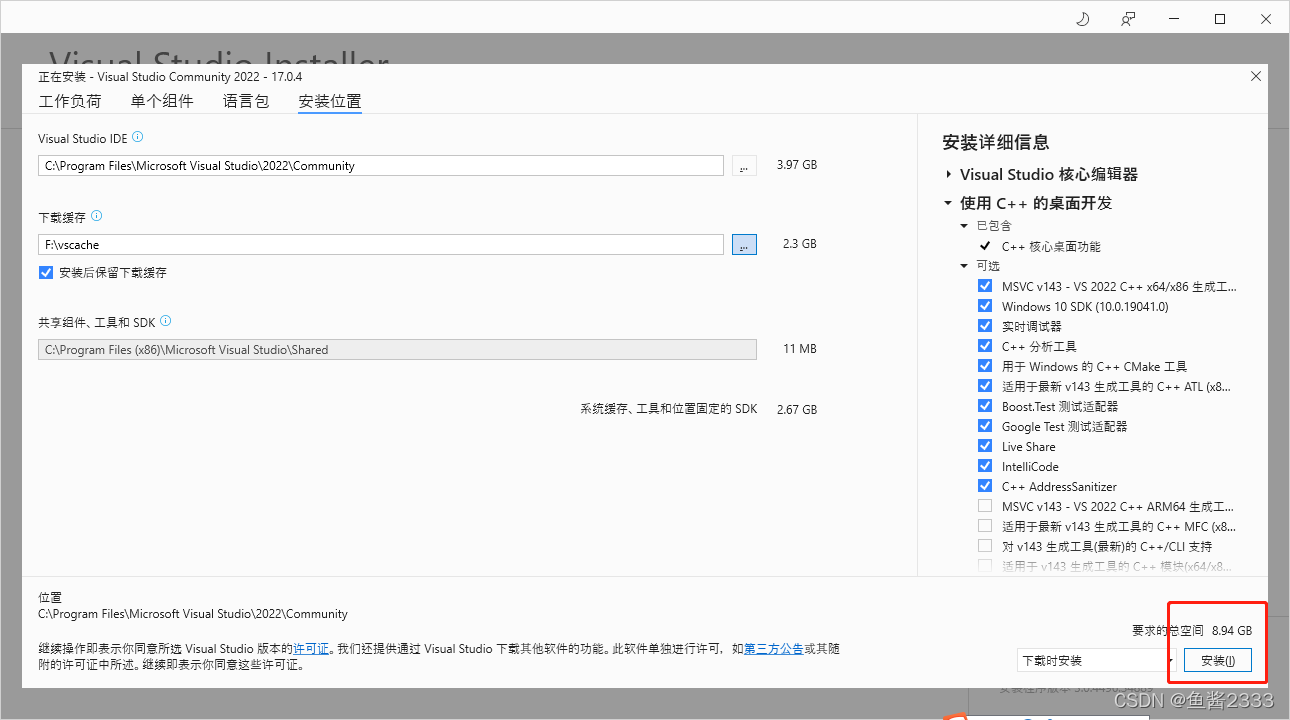Screen dimensions: 1290x720
Task: Click the 安装 button
Action: 1218,660
